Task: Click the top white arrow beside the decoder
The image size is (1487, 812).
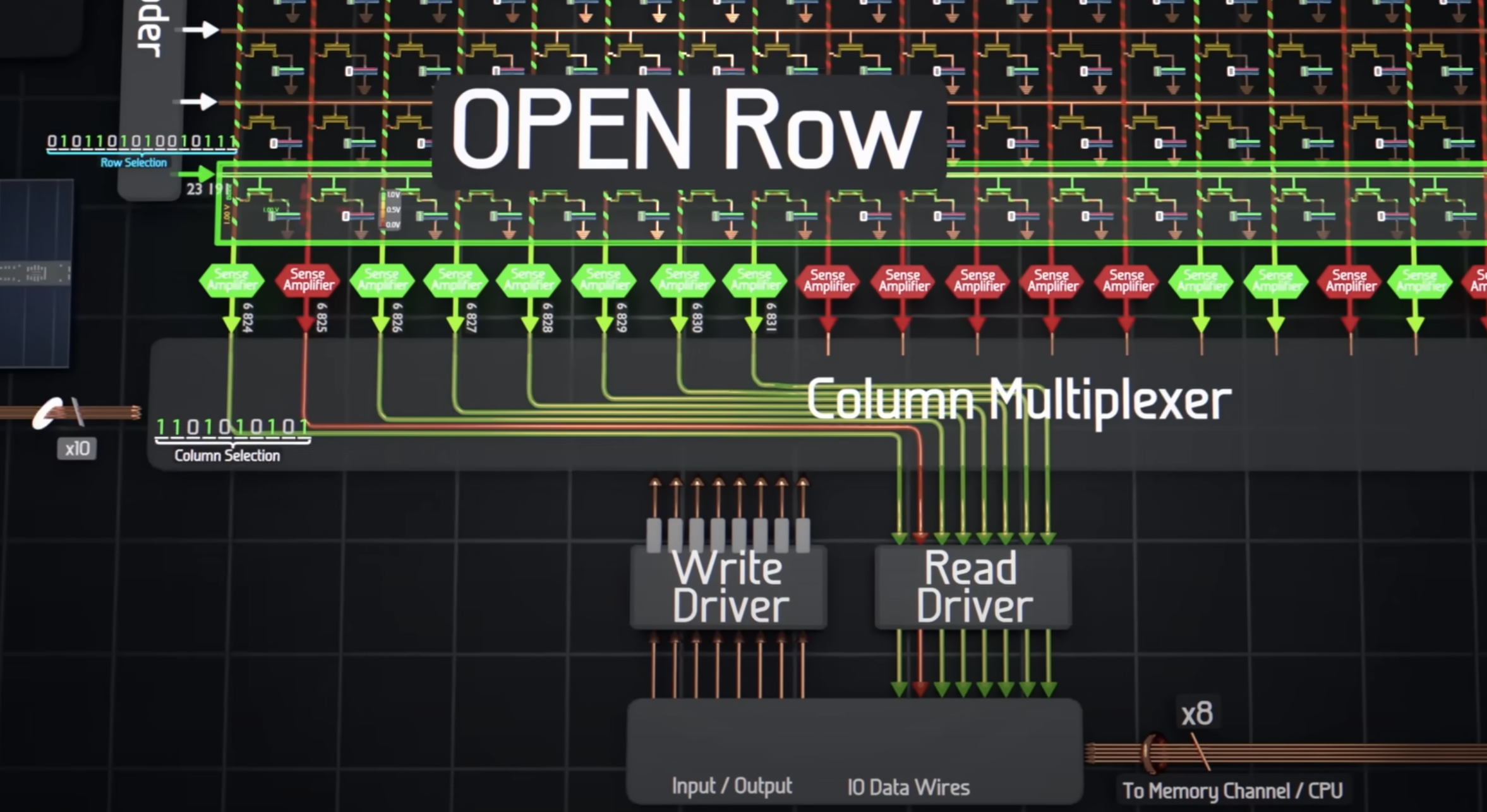Action: (x=201, y=29)
